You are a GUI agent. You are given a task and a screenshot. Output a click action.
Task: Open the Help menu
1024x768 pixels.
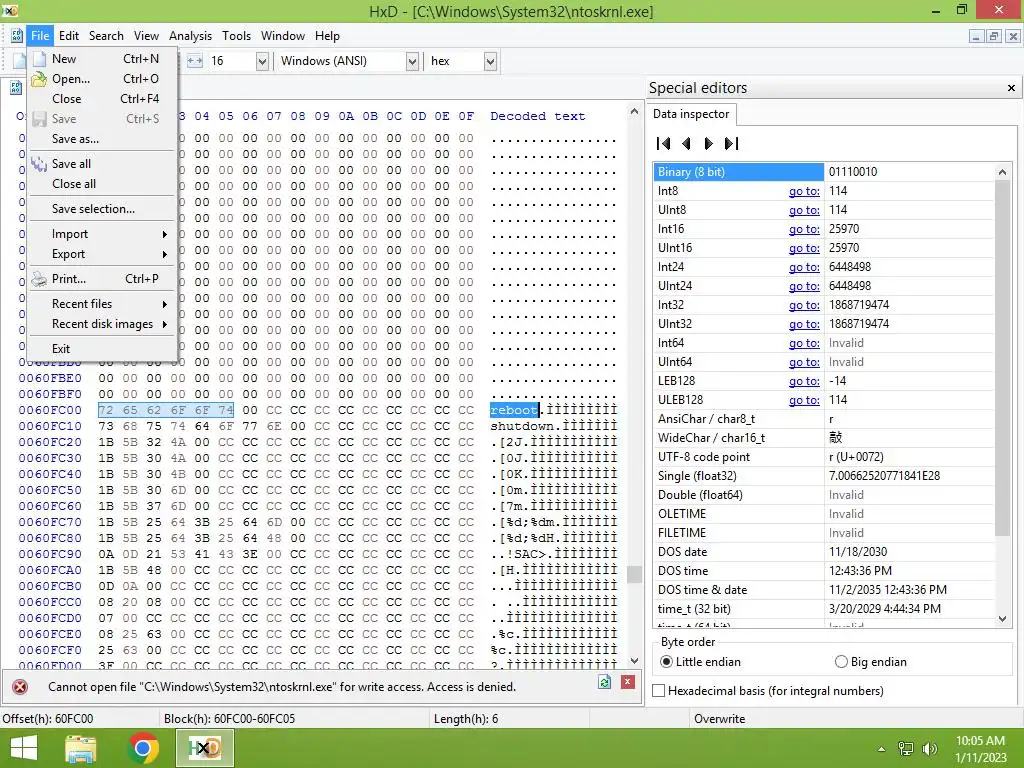coord(327,36)
